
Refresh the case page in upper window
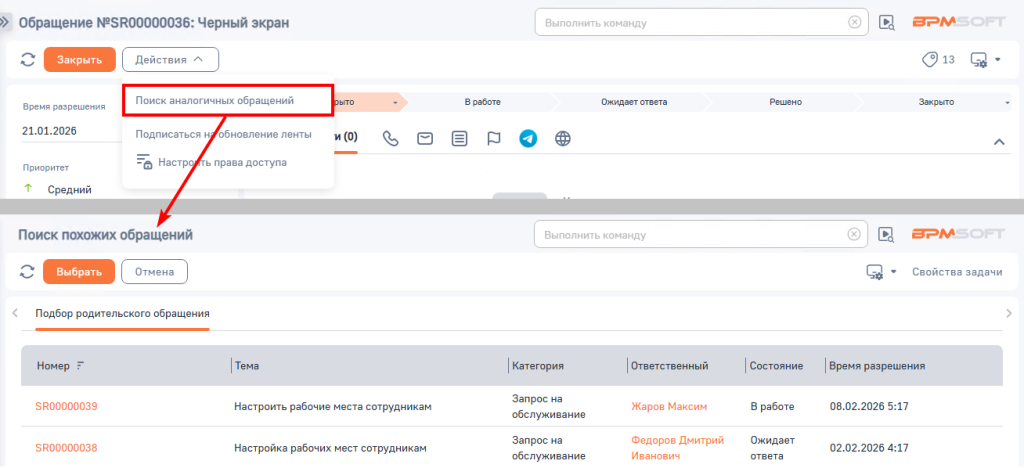[x=27, y=59]
